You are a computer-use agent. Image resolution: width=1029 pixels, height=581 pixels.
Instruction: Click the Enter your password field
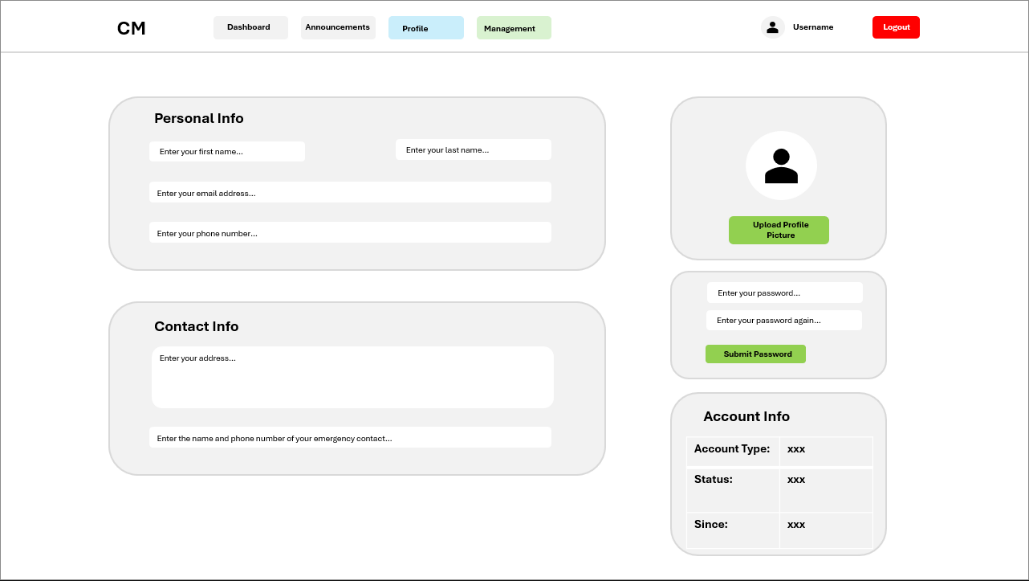pos(784,293)
